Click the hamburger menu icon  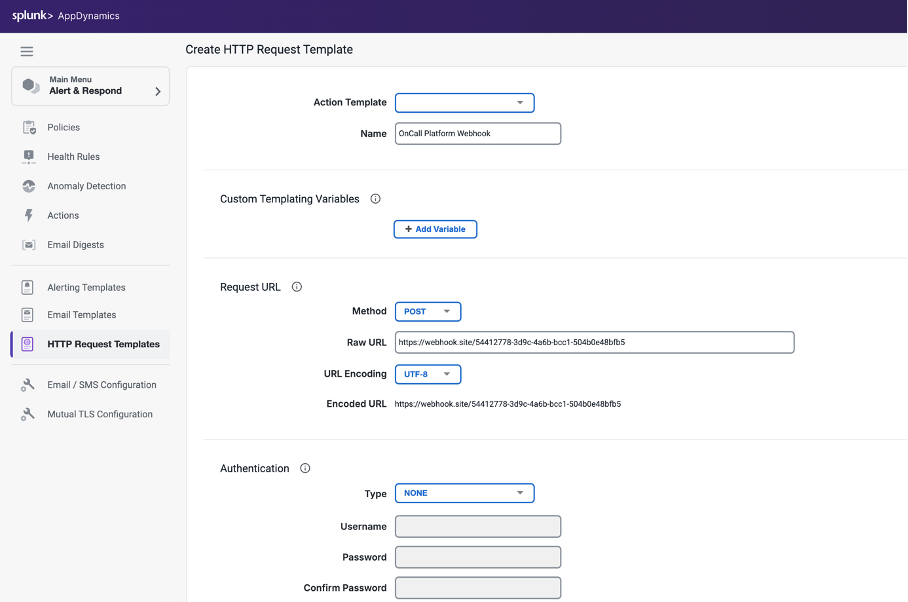(x=27, y=51)
